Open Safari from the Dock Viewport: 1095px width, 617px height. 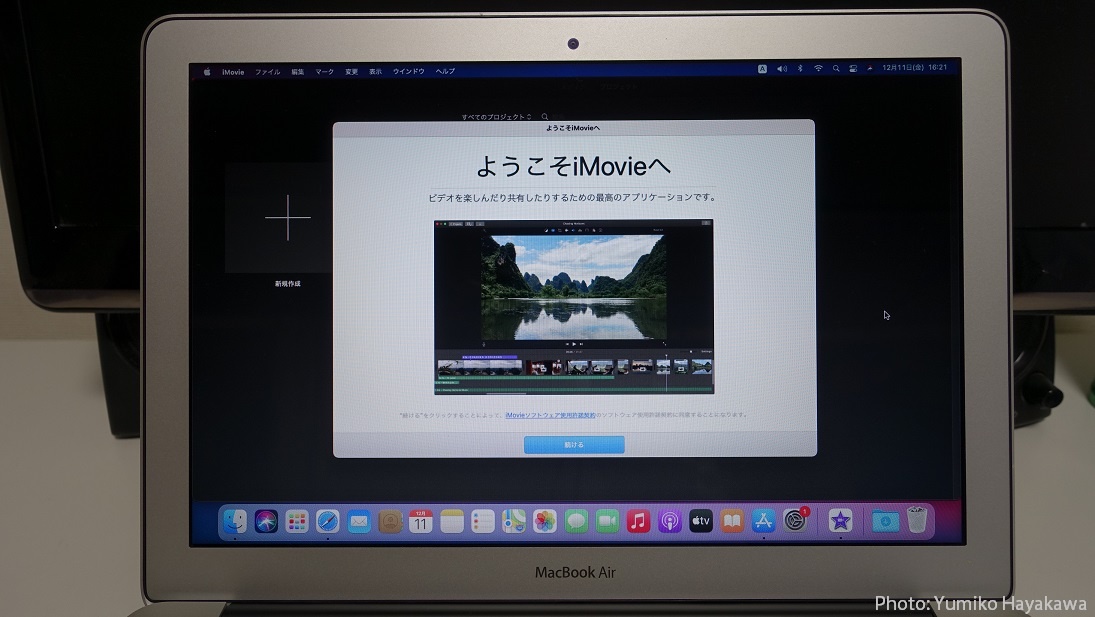tap(328, 521)
